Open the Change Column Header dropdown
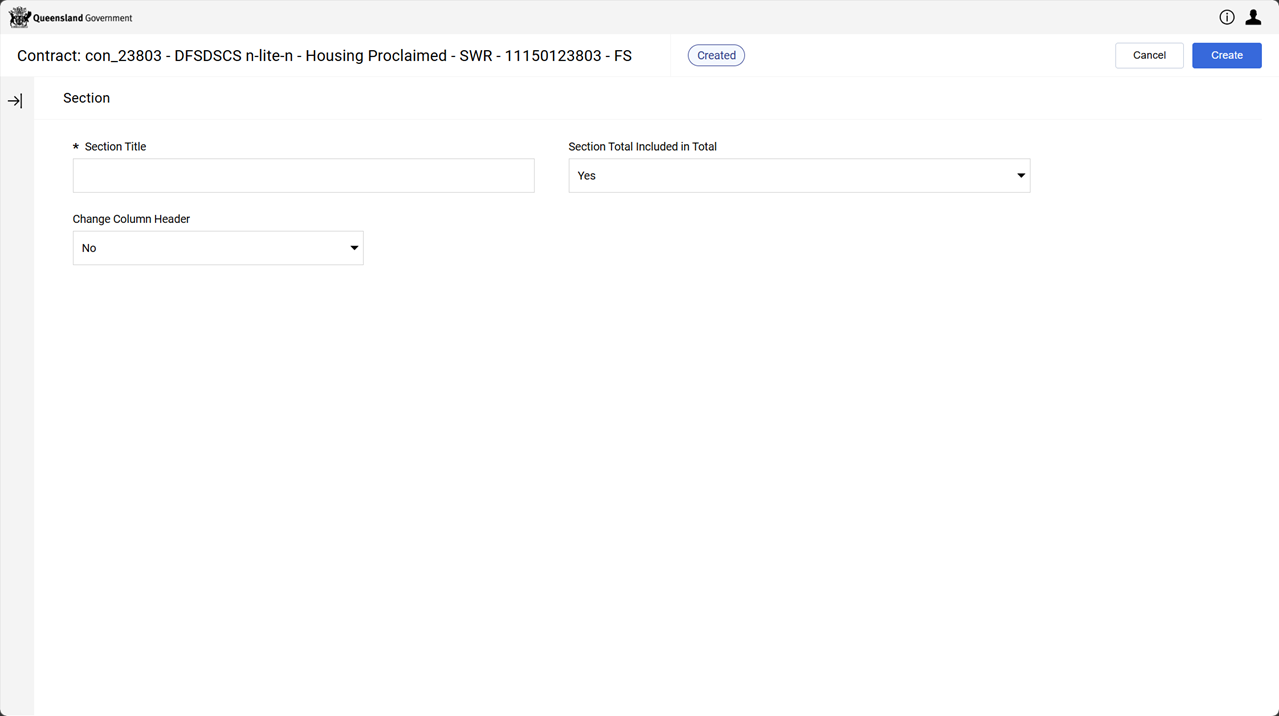 pyautogui.click(x=217, y=248)
